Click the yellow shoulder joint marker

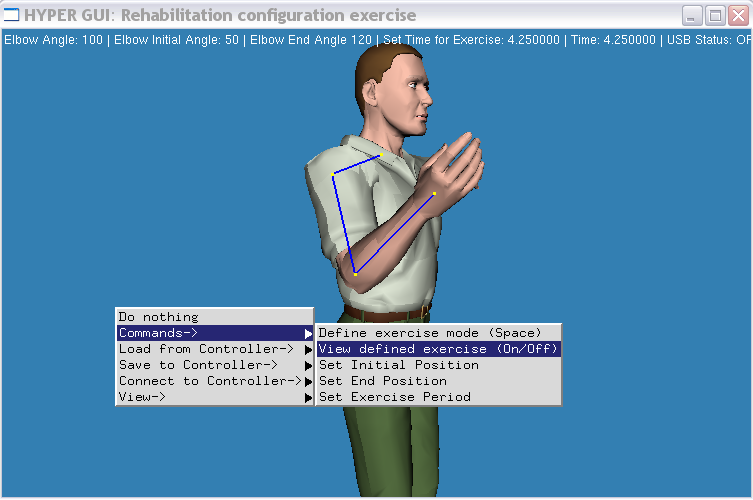coord(333,174)
